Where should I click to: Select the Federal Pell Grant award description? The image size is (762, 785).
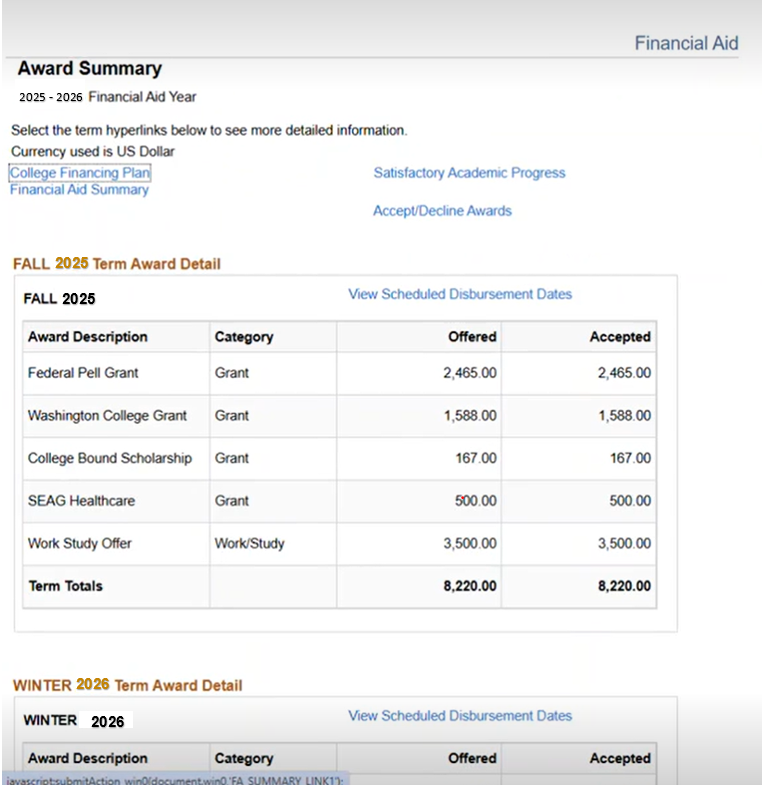tap(83, 373)
